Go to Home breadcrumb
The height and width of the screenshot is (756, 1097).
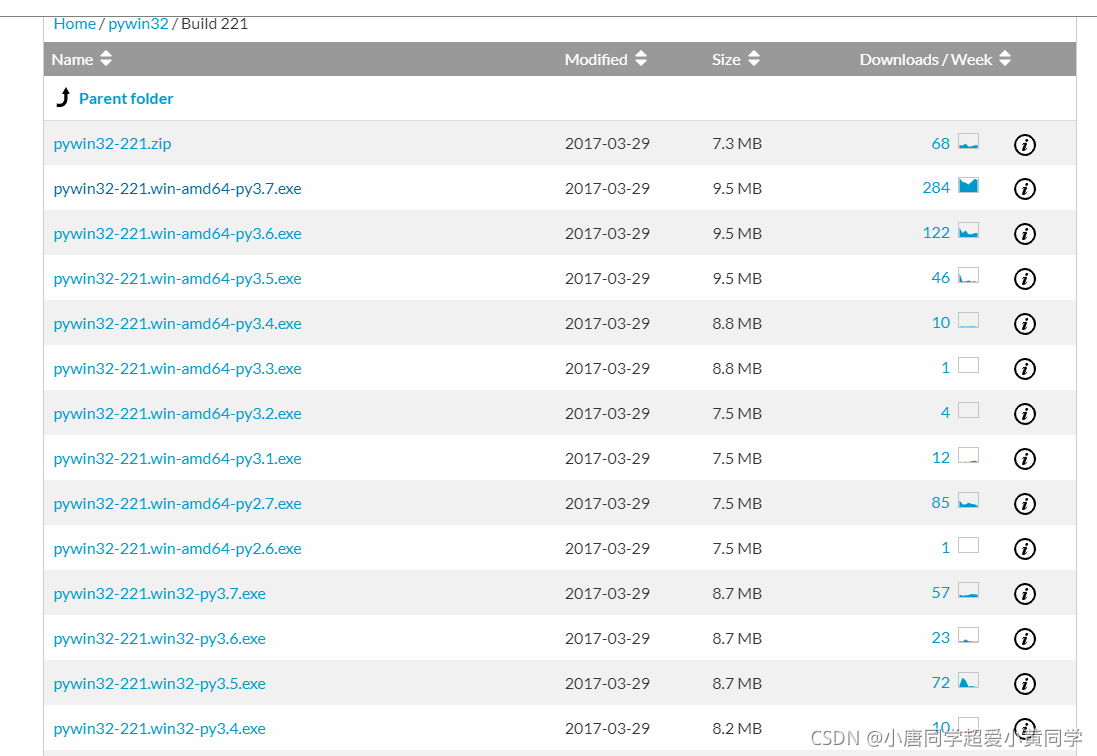click(x=74, y=24)
